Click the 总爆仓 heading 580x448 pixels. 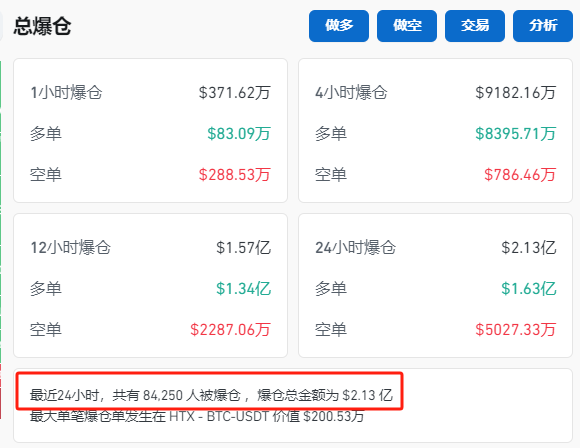(42, 26)
